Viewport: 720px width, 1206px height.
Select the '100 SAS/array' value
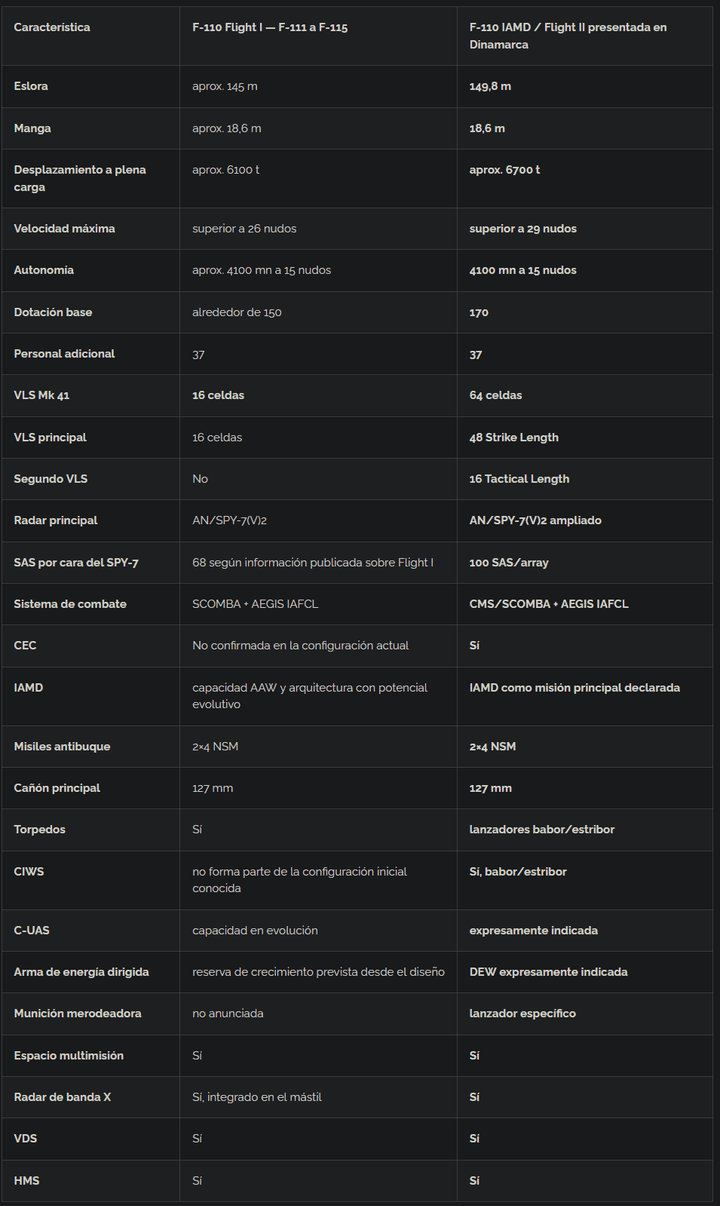tap(509, 562)
